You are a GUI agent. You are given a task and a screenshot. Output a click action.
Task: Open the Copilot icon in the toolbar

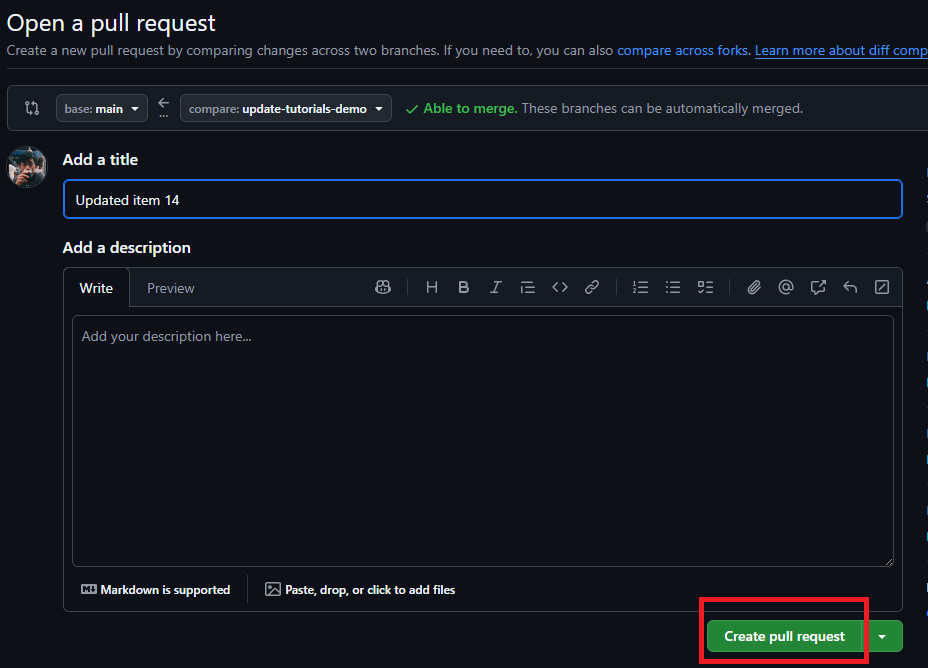383,287
